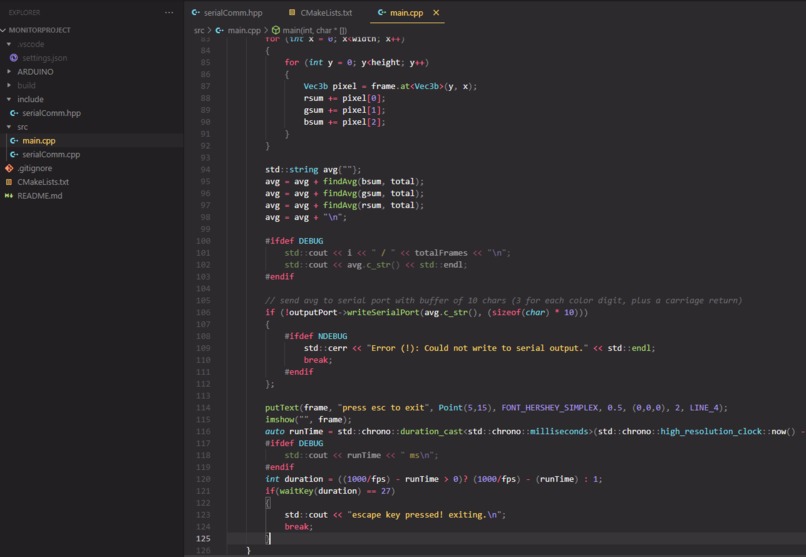Image resolution: width=806 pixels, height=557 pixels.
Task: Open serialComm.cpp in the explorer
Action: 51,154
